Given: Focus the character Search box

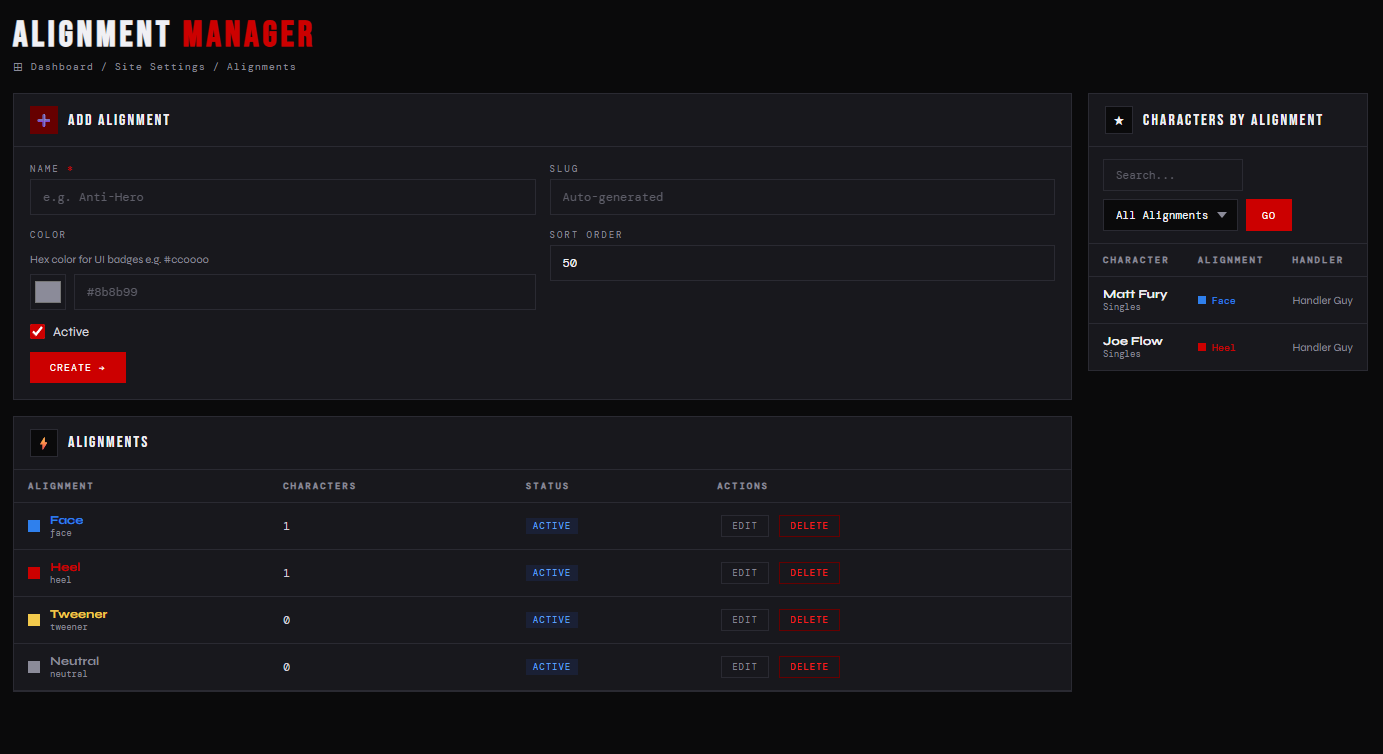Looking at the screenshot, I should (1173, 175).
